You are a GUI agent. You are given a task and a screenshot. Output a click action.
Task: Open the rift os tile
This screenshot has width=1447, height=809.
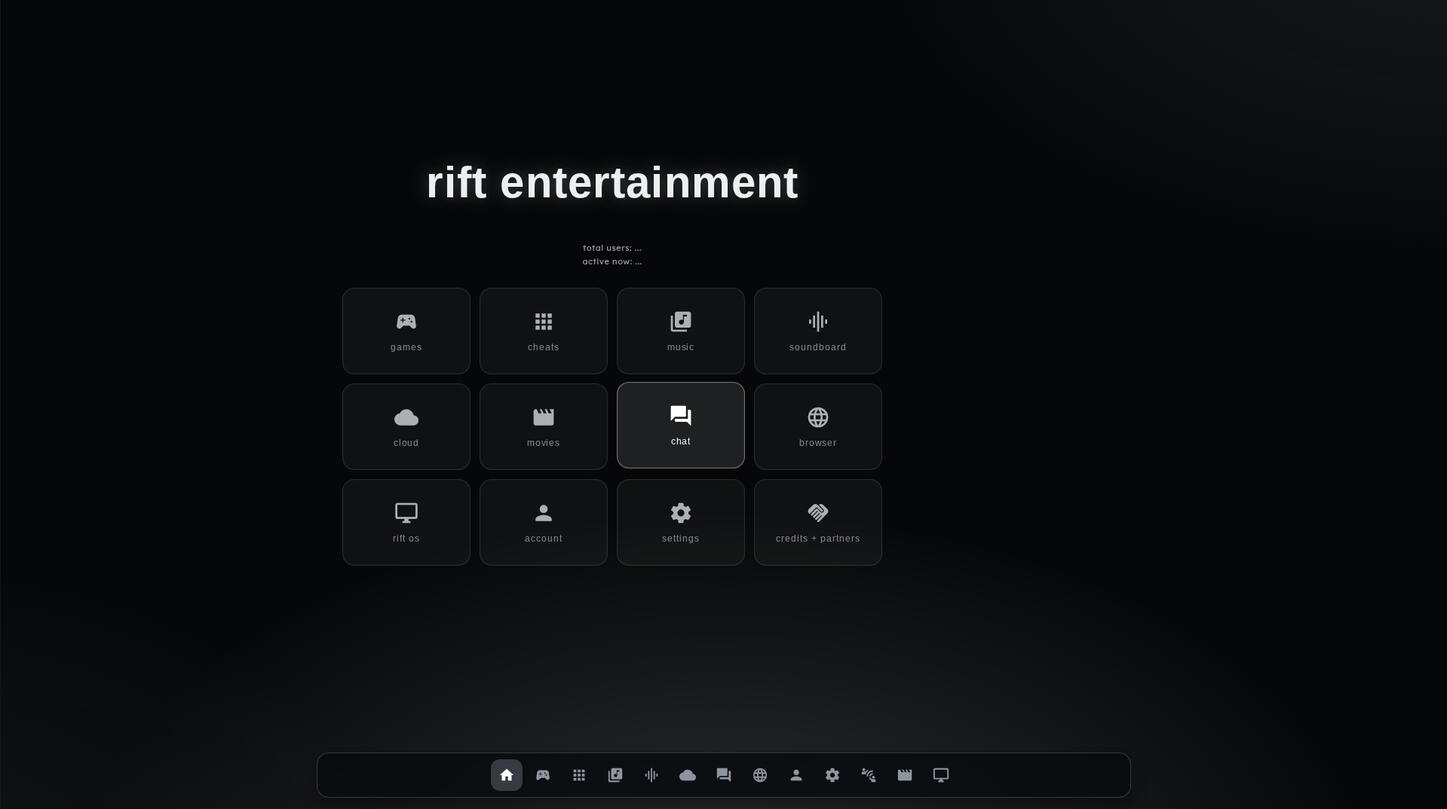click(x=406, y=522)
